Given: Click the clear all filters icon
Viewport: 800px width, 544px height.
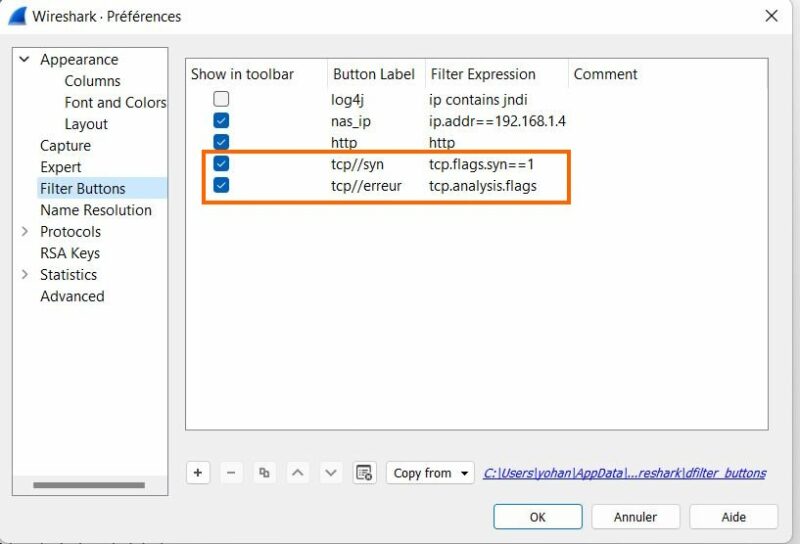Looking at the screenshot, I should pyautogui.click(x=364, y=473).
